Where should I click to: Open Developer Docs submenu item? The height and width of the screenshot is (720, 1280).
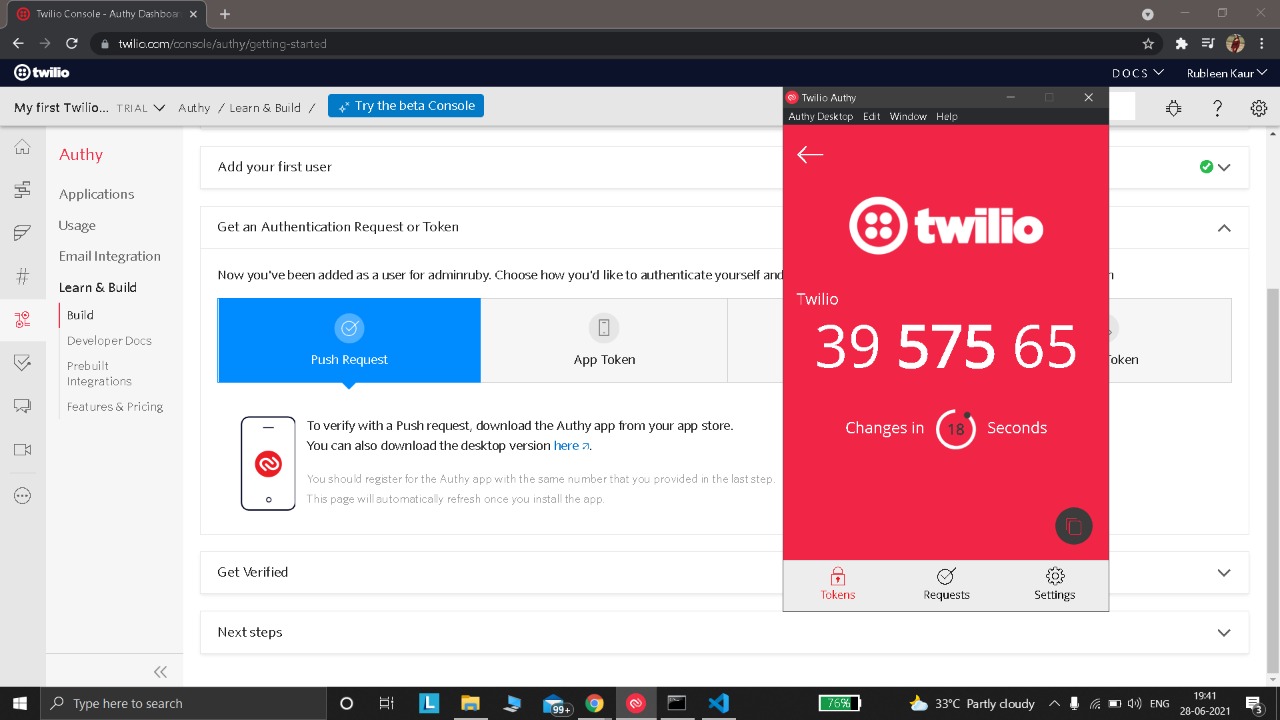[109, 341]
